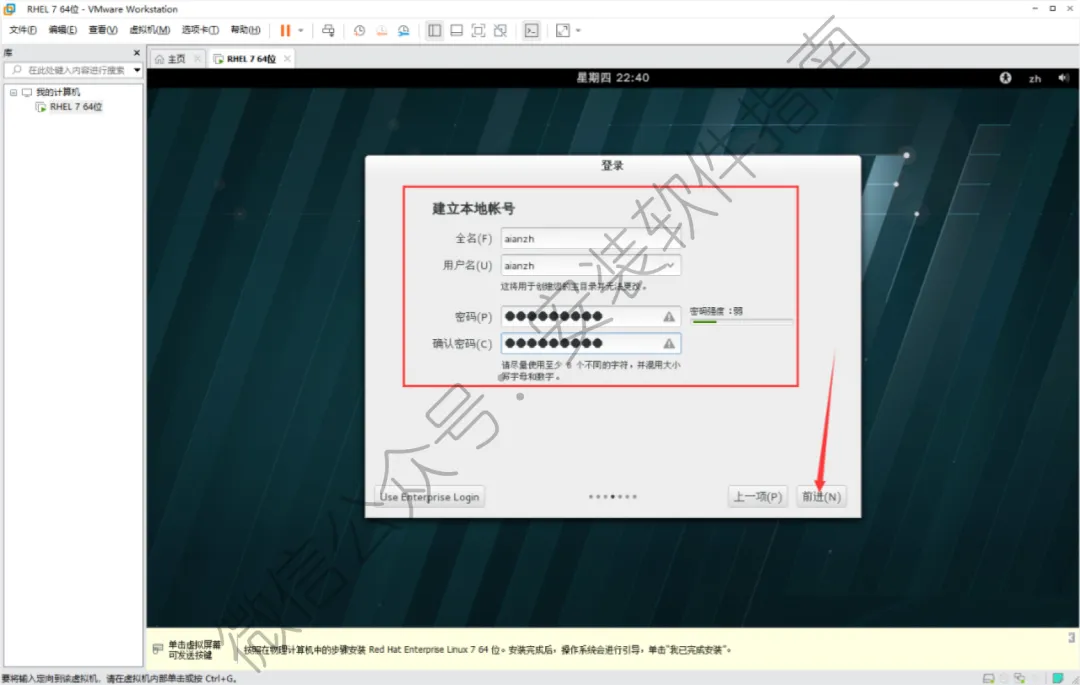Open the library search dropdown arrow
The image size is (1080, 685).
[x=137, y=70]
